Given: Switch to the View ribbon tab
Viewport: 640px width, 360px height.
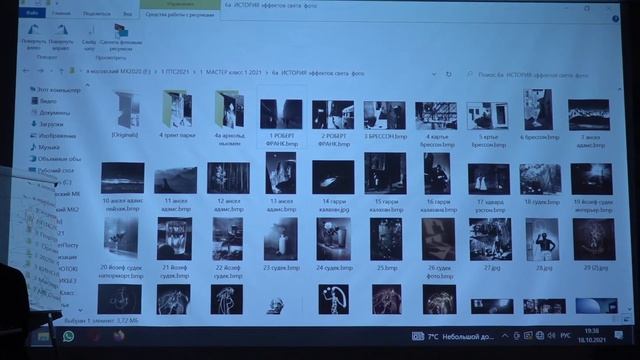Looking at the screenshot, I should (x=127, y=13).
